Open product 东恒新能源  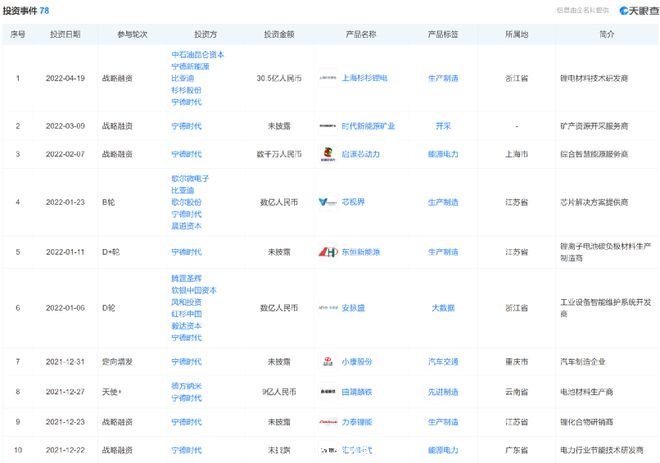(361, 252)
